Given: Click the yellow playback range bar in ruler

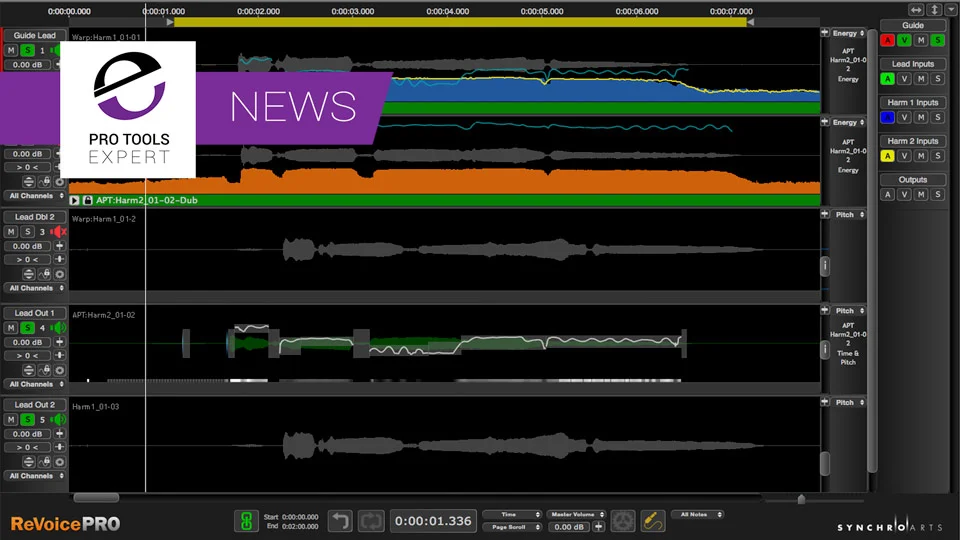Looking at the screenshot, I should 460,22.
